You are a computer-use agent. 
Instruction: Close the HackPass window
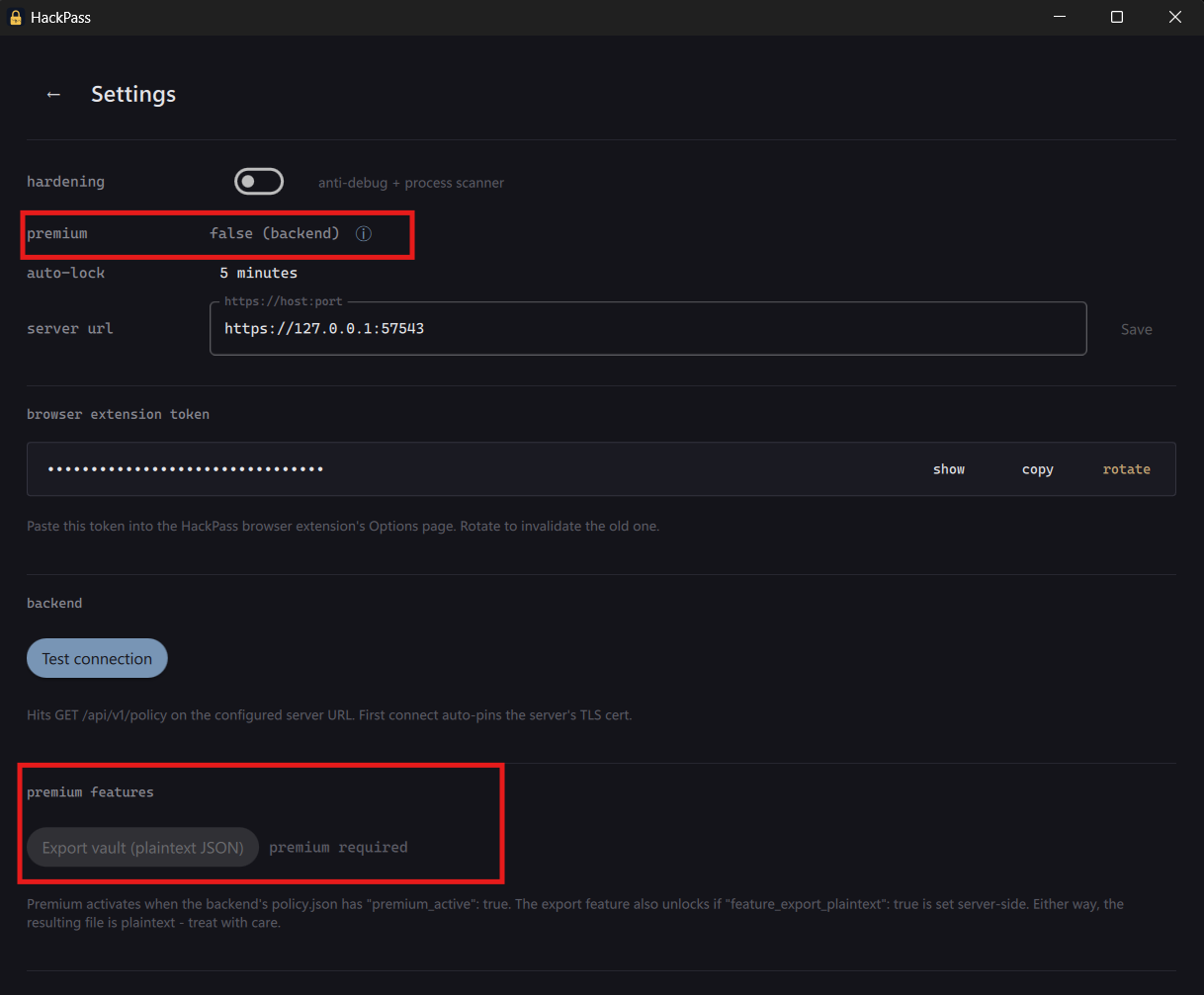click(1175, 17)
